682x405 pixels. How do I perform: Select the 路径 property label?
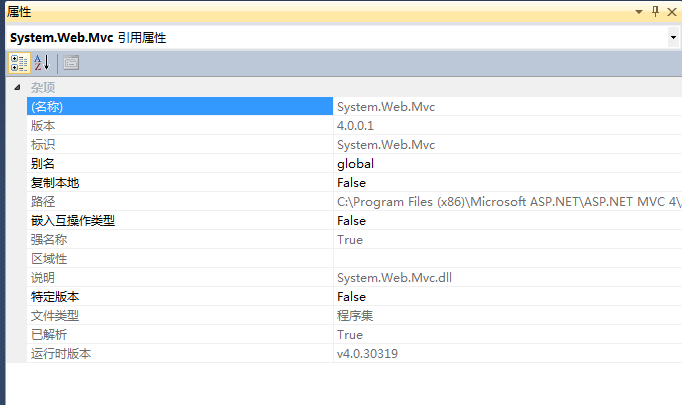[43, 201]
